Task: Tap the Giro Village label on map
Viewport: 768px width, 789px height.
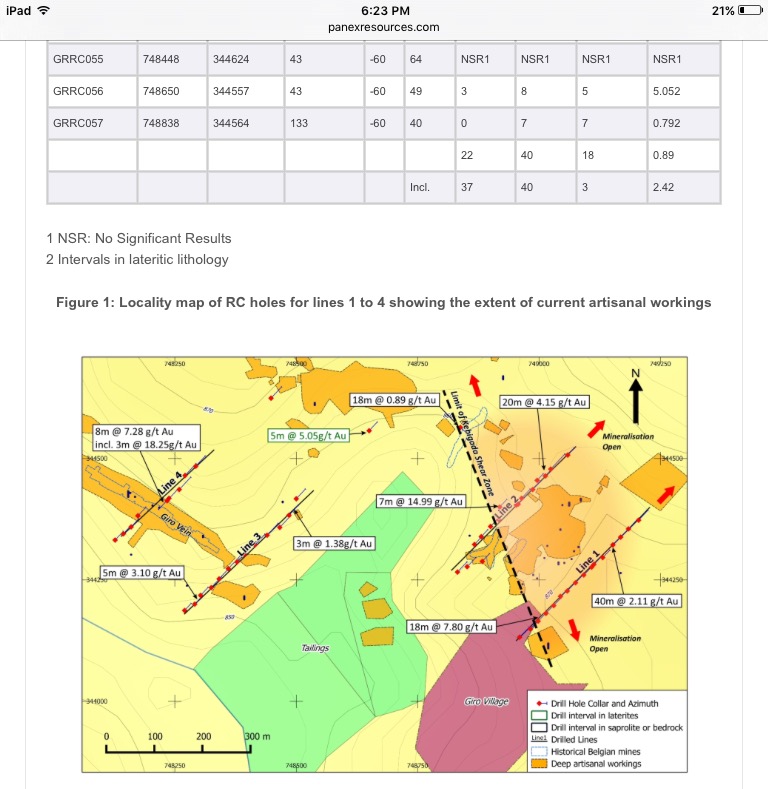Action: pos(486,701)
